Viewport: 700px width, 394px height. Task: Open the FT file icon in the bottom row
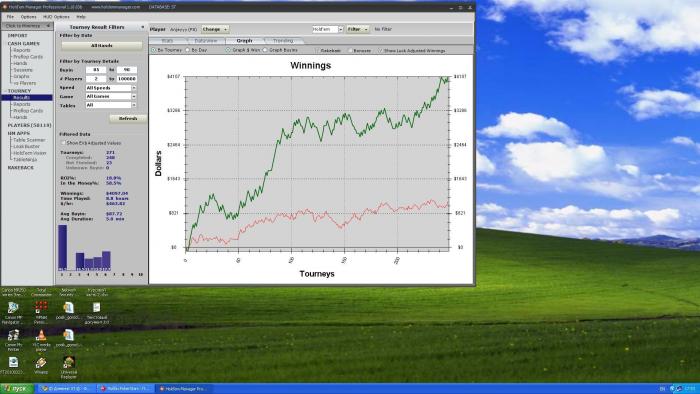(x=13, y=362)
